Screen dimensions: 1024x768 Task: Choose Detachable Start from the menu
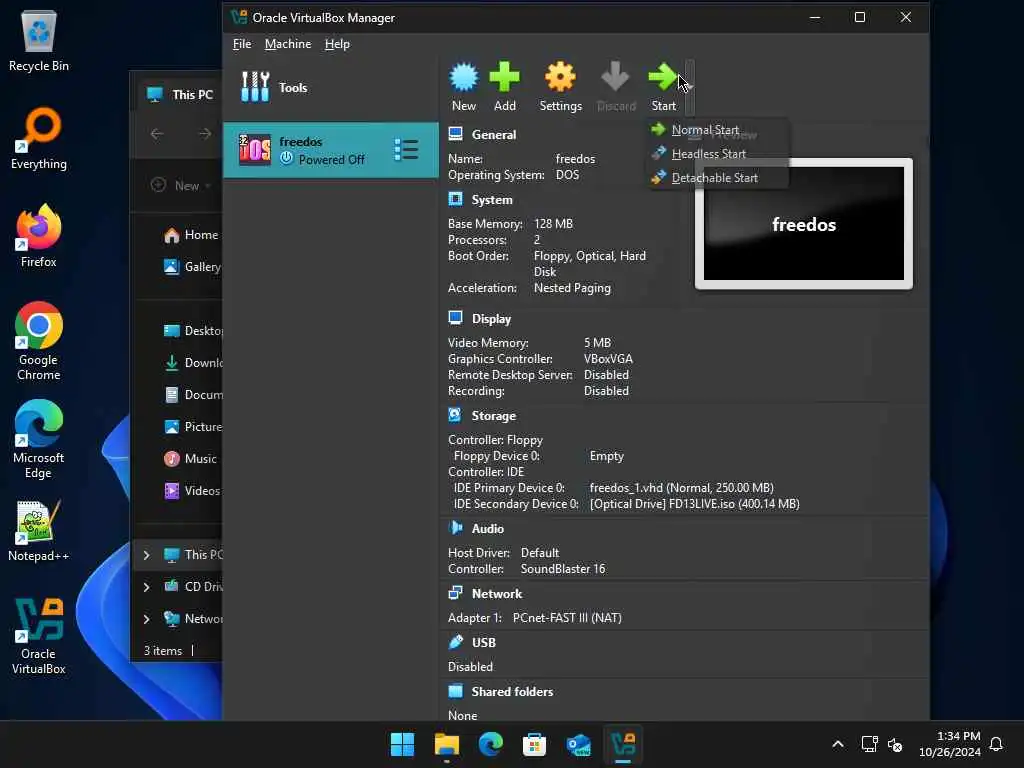714,178
